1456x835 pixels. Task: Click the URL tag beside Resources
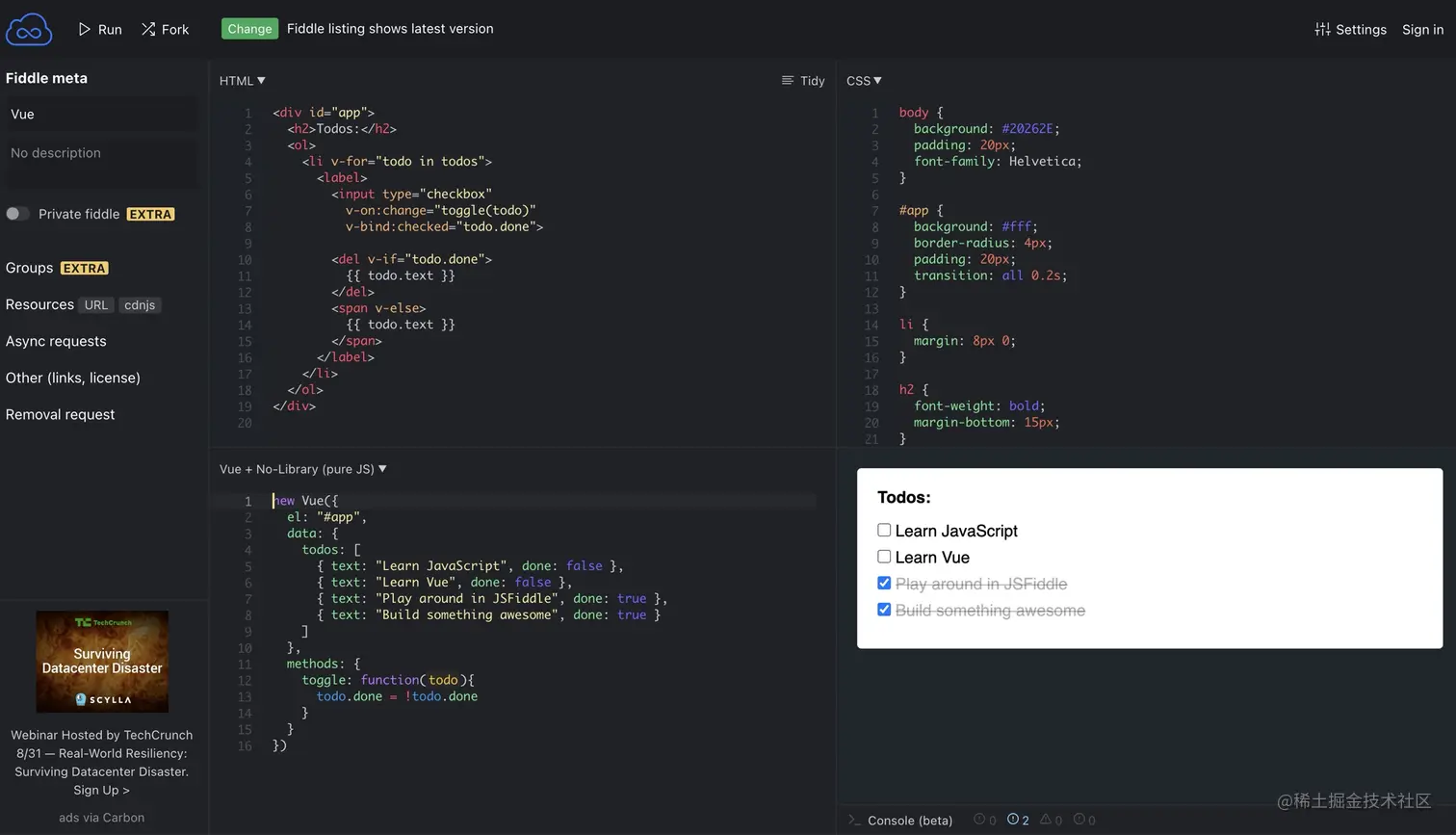[96, 305]
